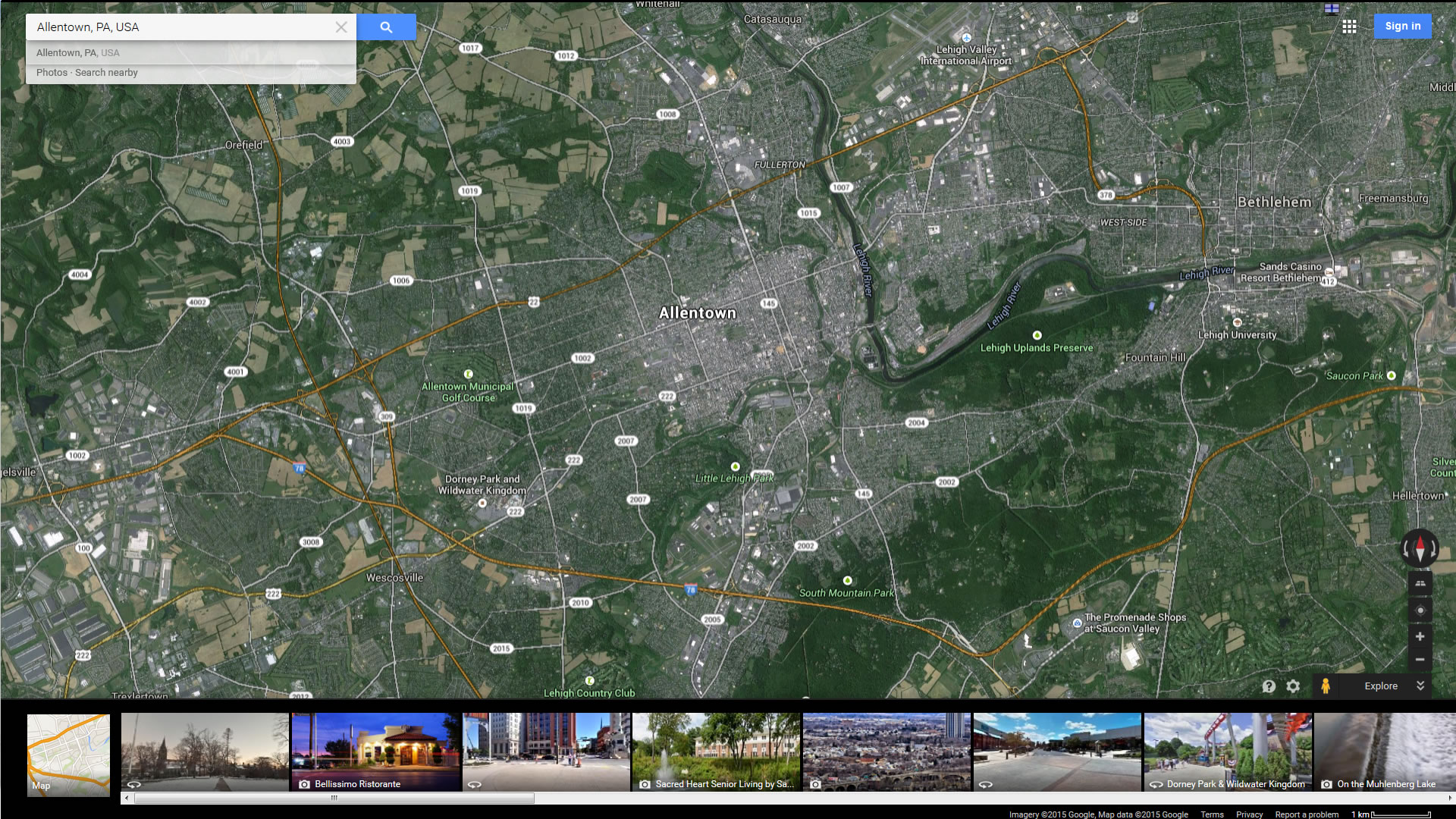
Task: Select the Allentown, PA, USA suggestion
Action: pos(78,53)
